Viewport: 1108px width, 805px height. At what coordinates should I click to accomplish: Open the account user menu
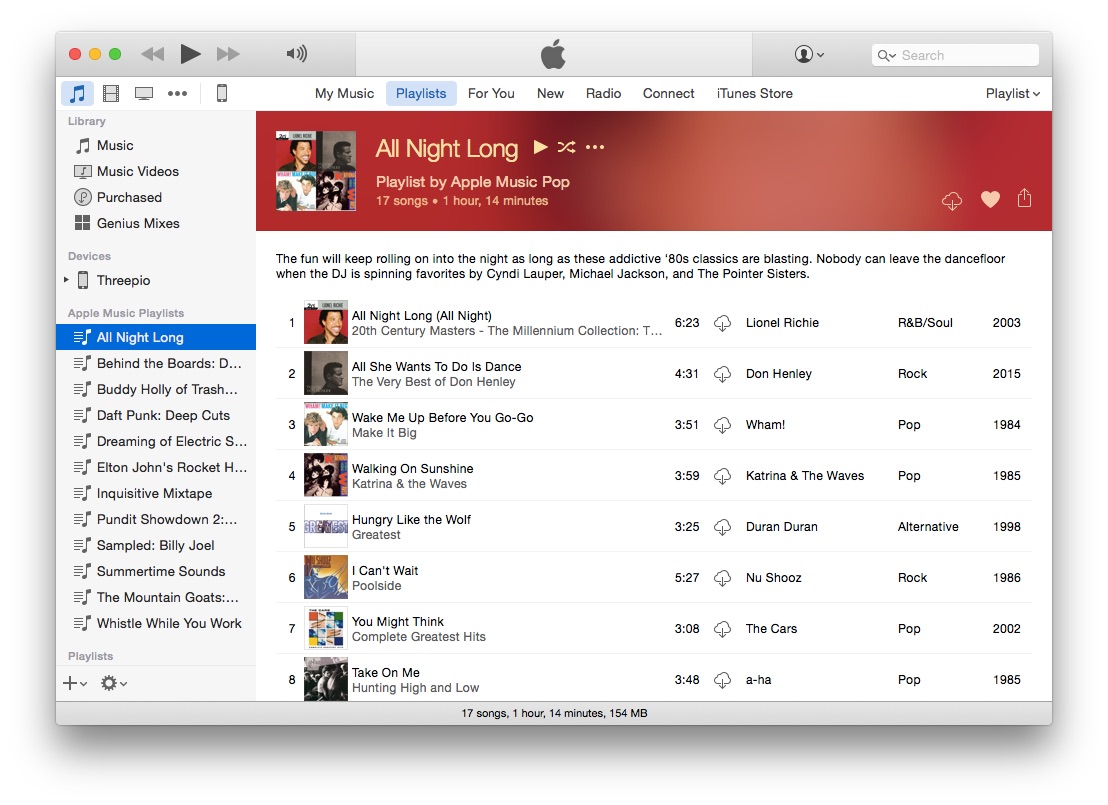click(x=809, y=54)
